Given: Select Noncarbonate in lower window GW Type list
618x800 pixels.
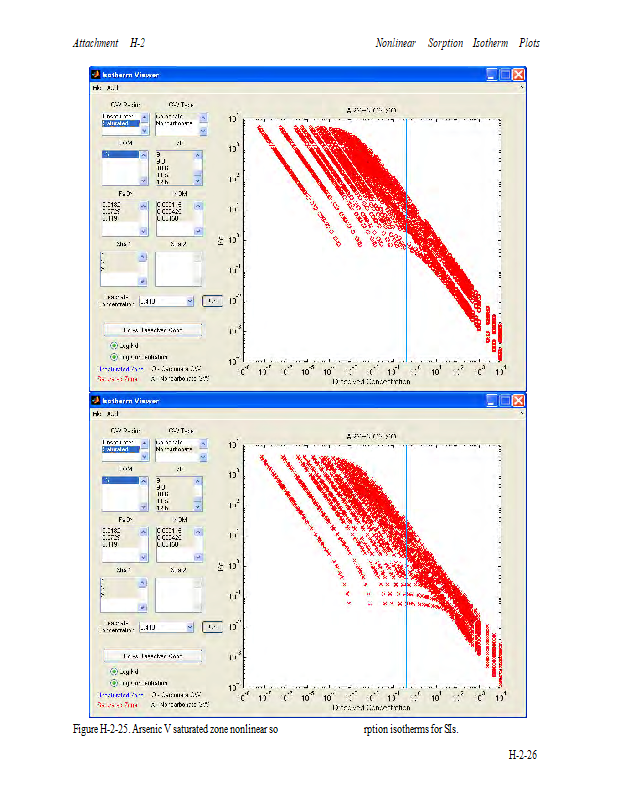Looking at the screenshot, I should click(x=176, y=449).
